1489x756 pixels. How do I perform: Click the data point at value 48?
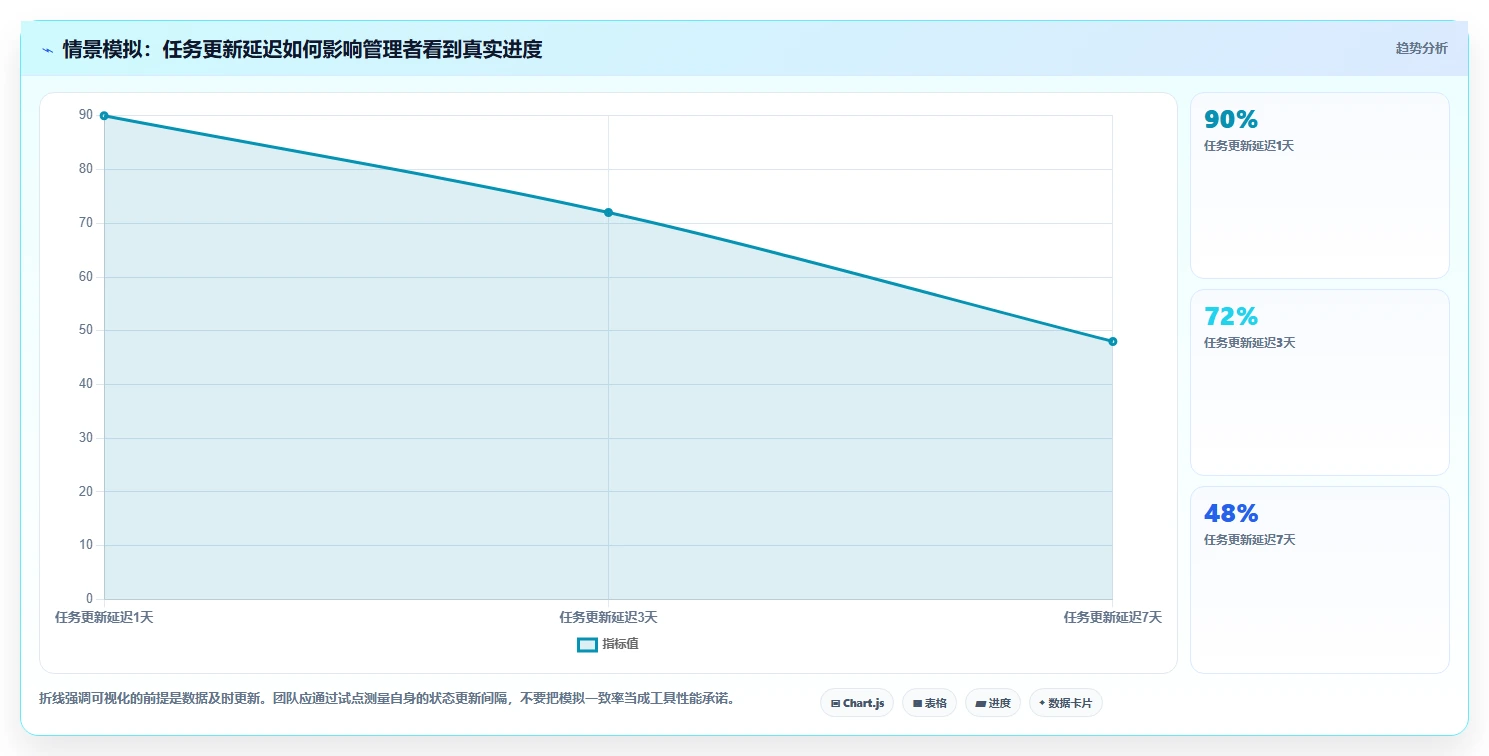(x=1112, y=341)
